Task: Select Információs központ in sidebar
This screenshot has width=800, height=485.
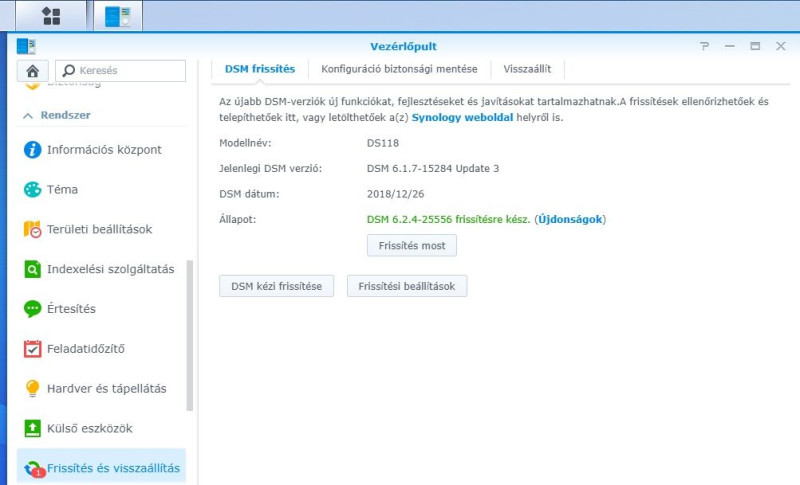Action: point(101,149)
